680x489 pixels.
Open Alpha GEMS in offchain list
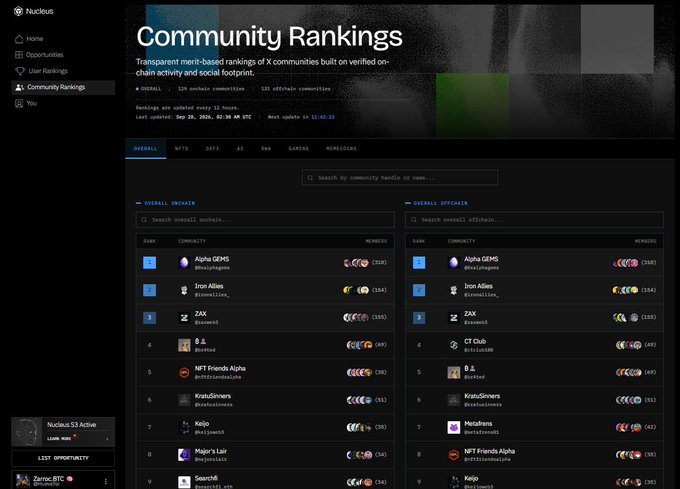point(534,263)
